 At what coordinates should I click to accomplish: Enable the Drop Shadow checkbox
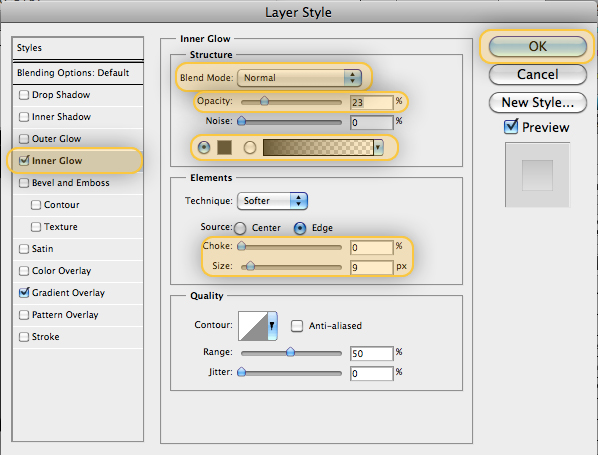[24, 95]
